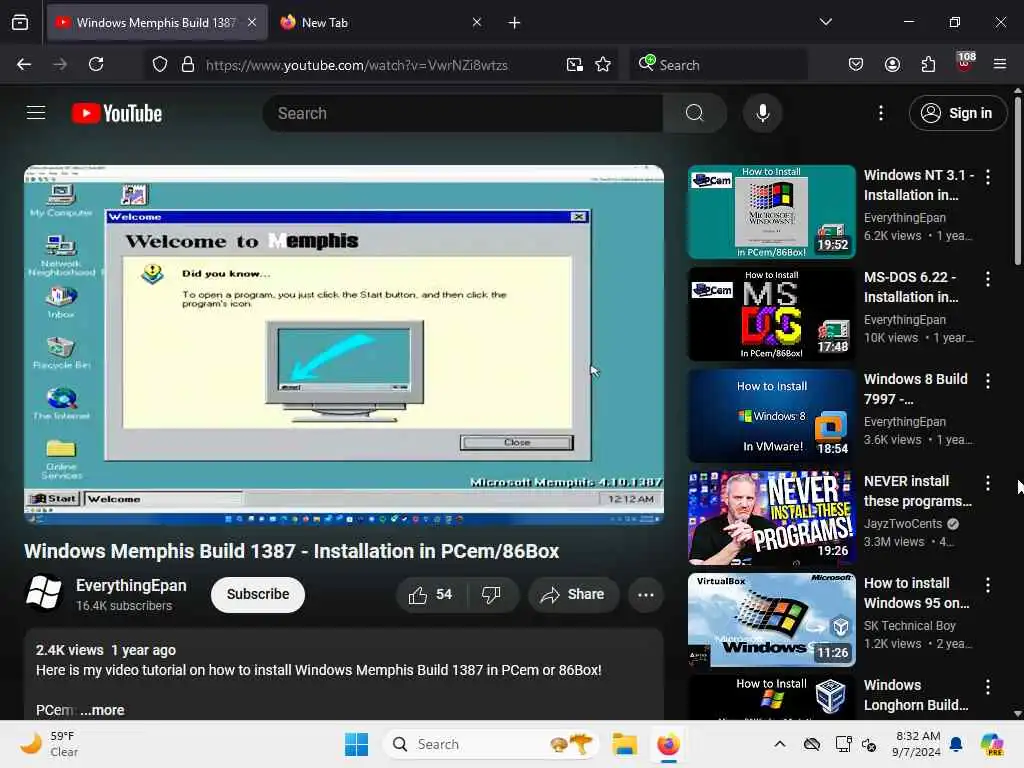Close the New Tab tab
The height and width of the screenshot is (768, 1024).
(x=477, y=22)
